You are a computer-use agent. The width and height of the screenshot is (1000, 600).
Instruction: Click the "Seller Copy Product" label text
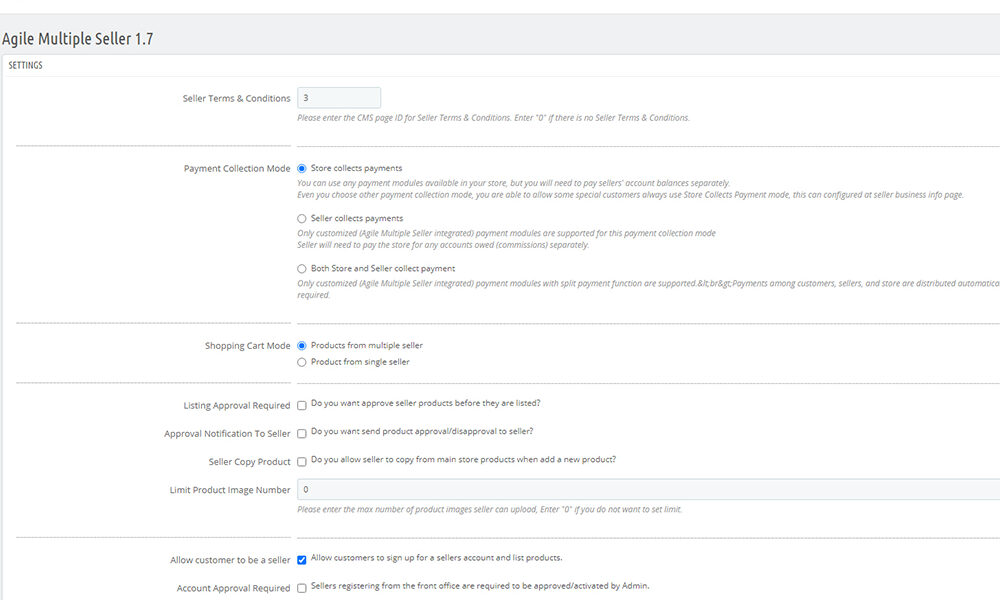point(249,462)
